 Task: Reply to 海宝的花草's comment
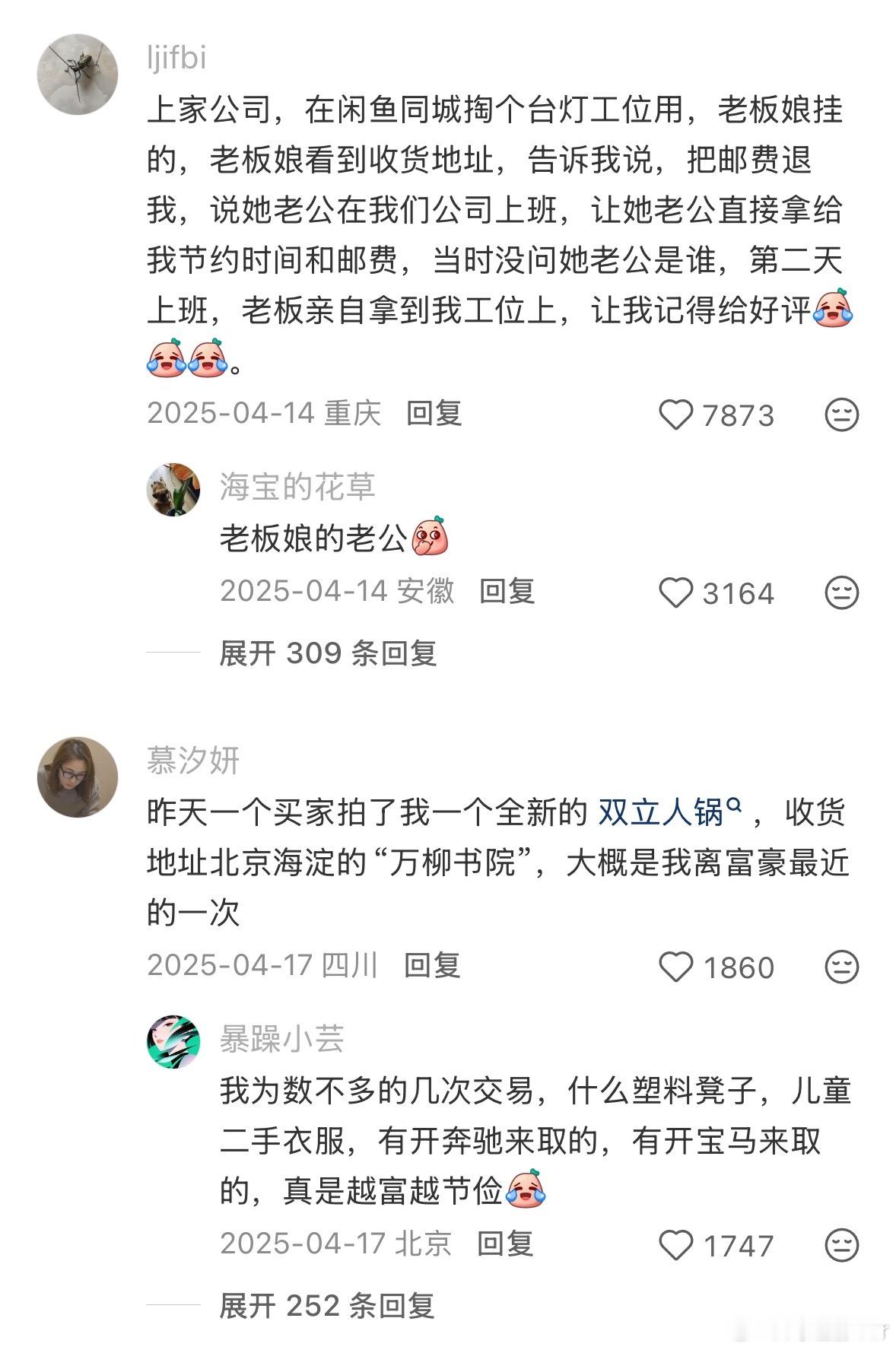coord(507,591)
